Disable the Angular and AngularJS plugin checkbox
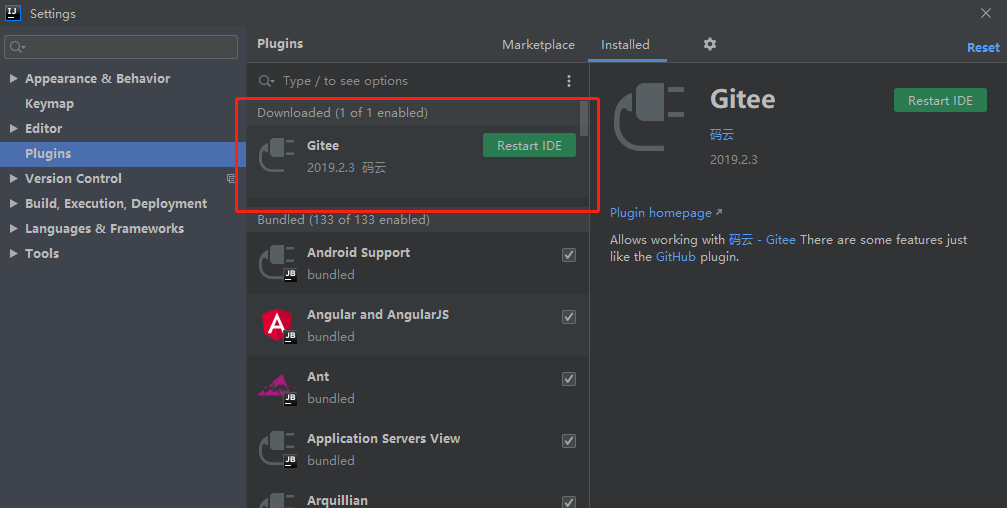Screen dimensions: 1007x508 pyautogui.click(x=569, y=317)
